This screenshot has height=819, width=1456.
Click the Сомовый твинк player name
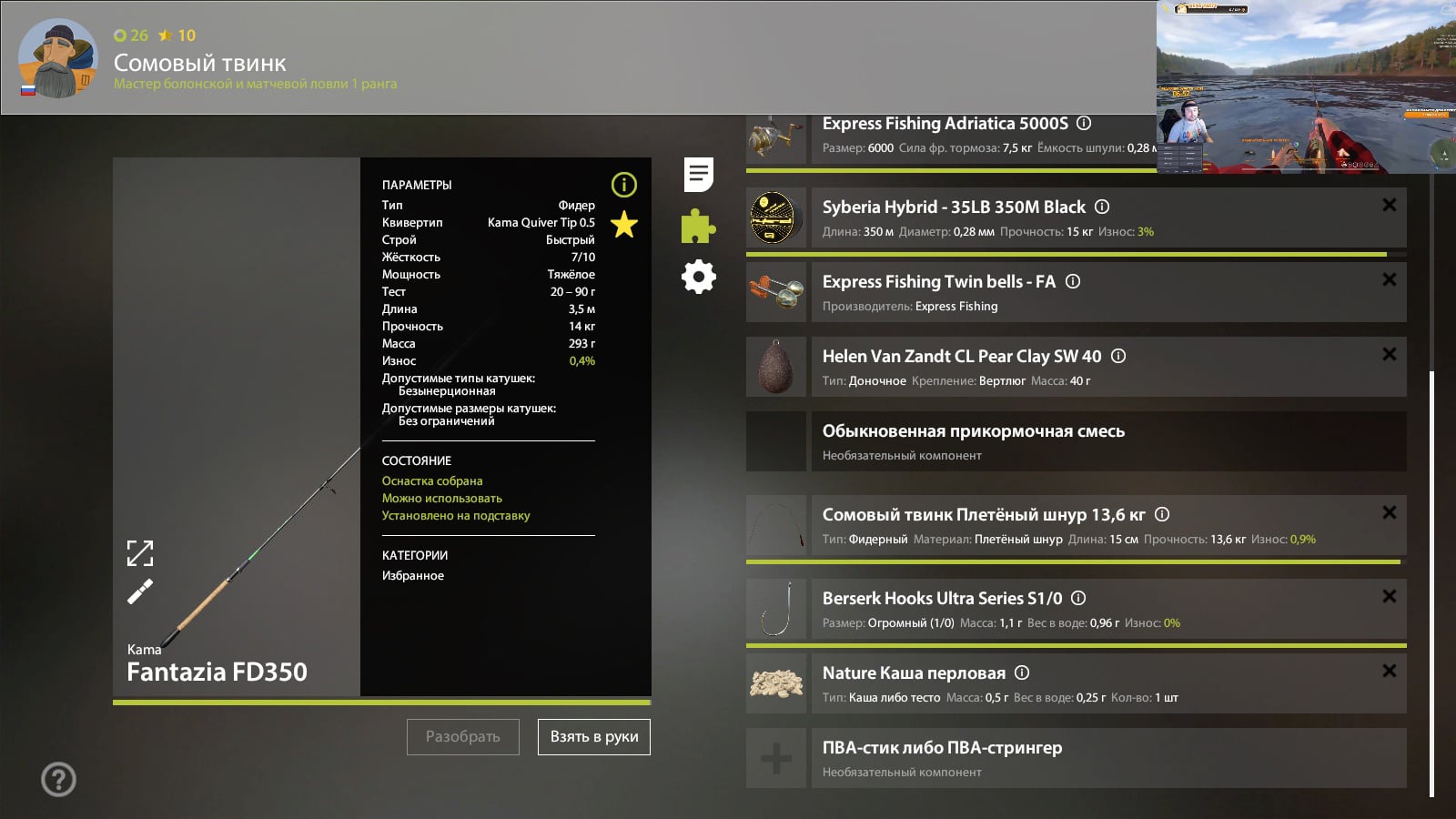199,63
